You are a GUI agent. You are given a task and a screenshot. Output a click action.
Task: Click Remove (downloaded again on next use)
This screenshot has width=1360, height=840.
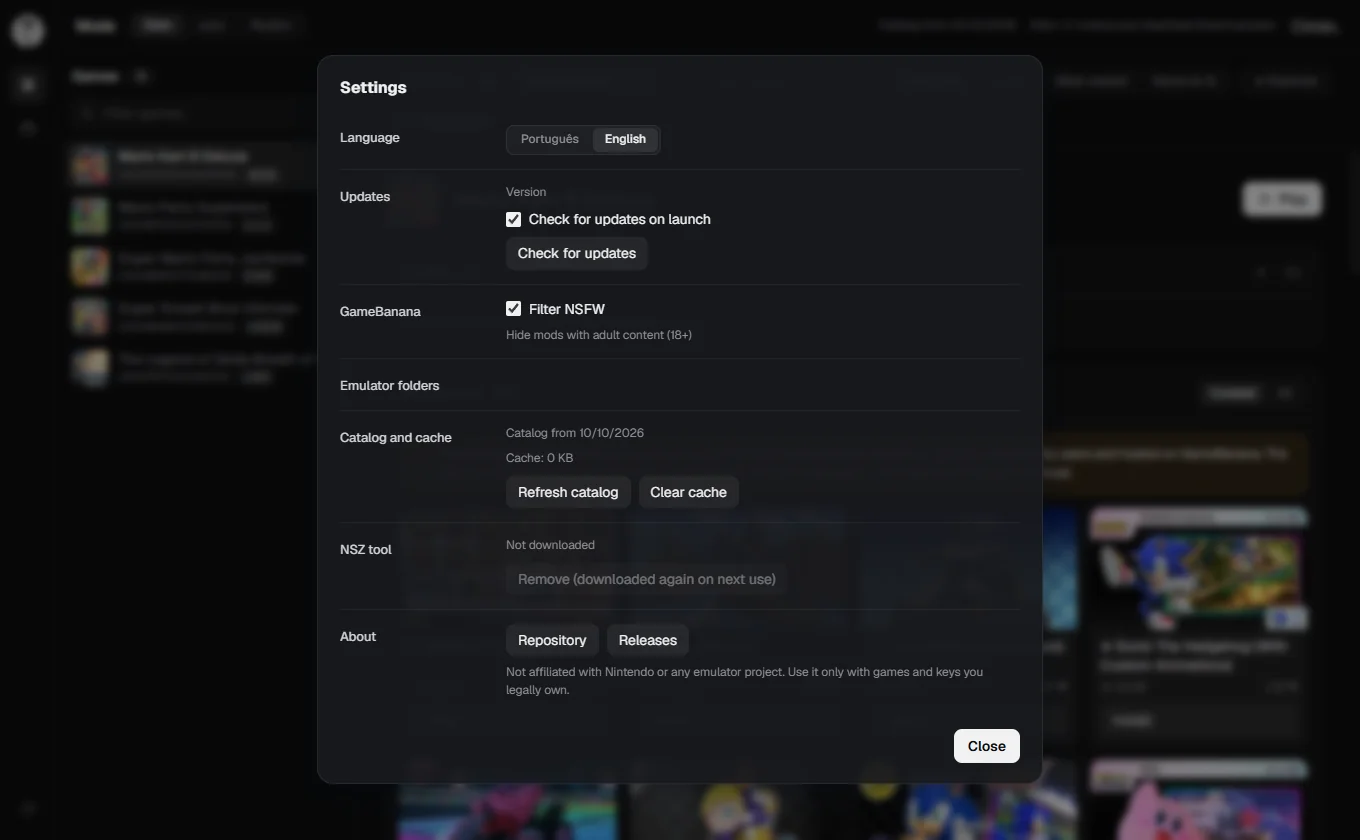pos(647,579)
